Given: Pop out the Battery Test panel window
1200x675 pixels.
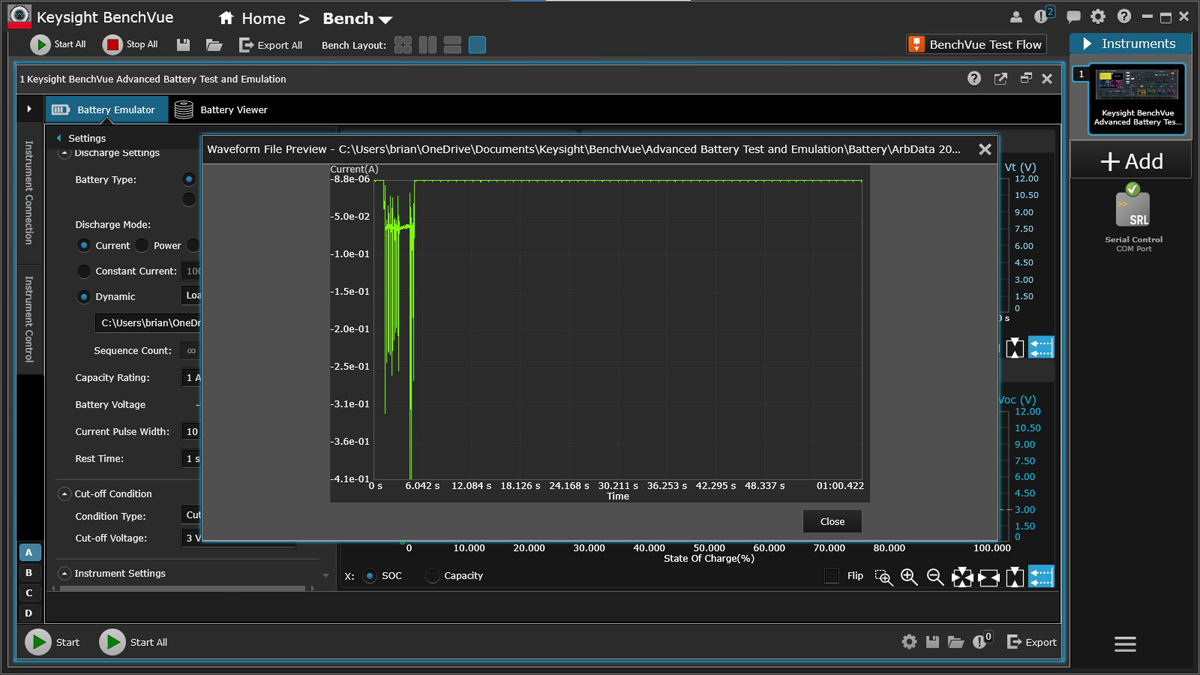Looking at the screenshot, I should coord(1000,78).
